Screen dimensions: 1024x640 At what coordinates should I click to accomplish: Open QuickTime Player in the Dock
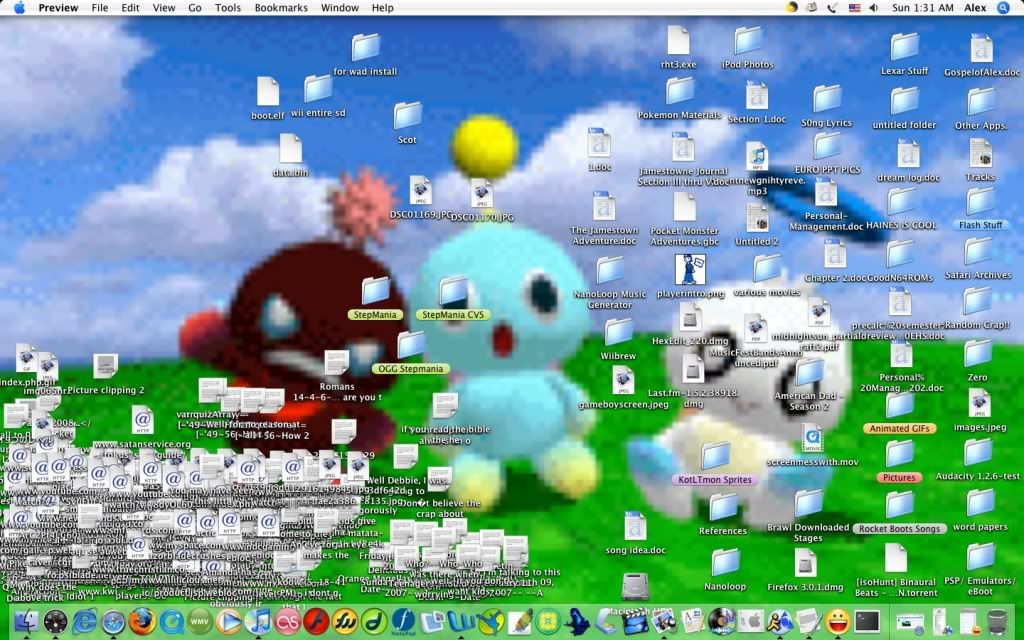(x=171, y=621)
